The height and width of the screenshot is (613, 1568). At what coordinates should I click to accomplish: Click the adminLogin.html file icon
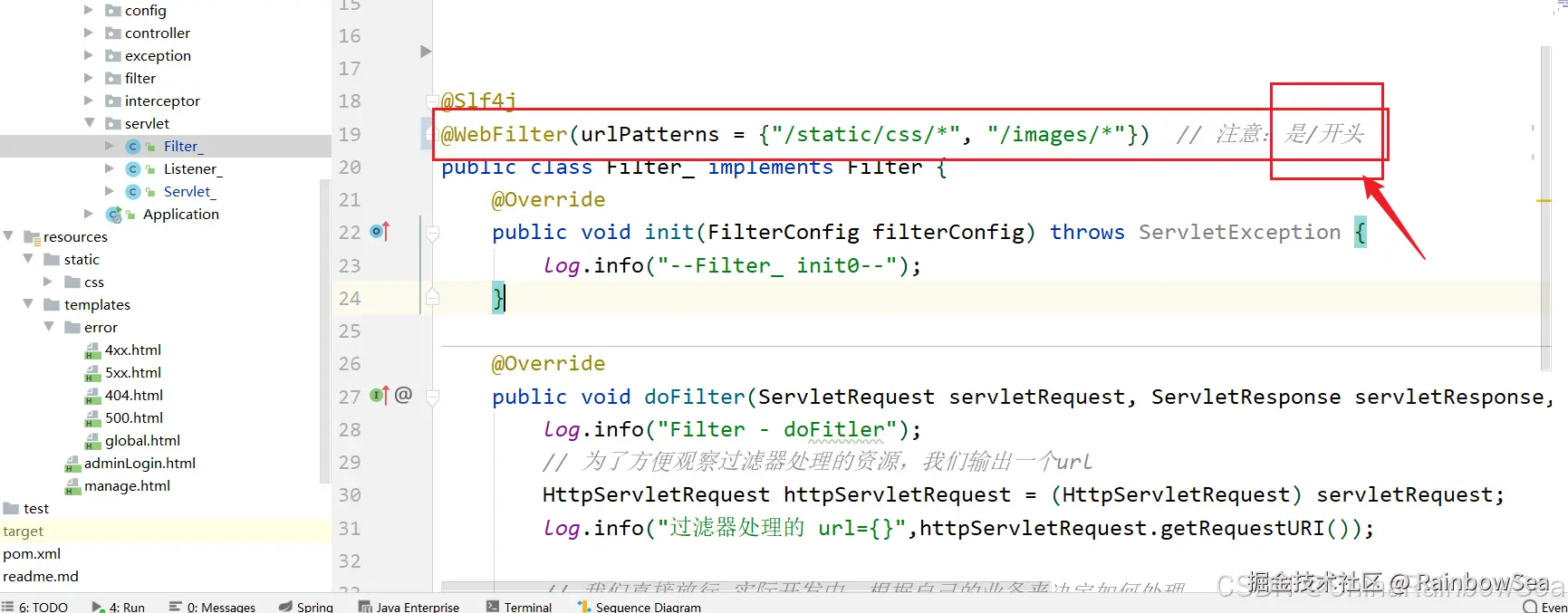[x=72, y=464]
